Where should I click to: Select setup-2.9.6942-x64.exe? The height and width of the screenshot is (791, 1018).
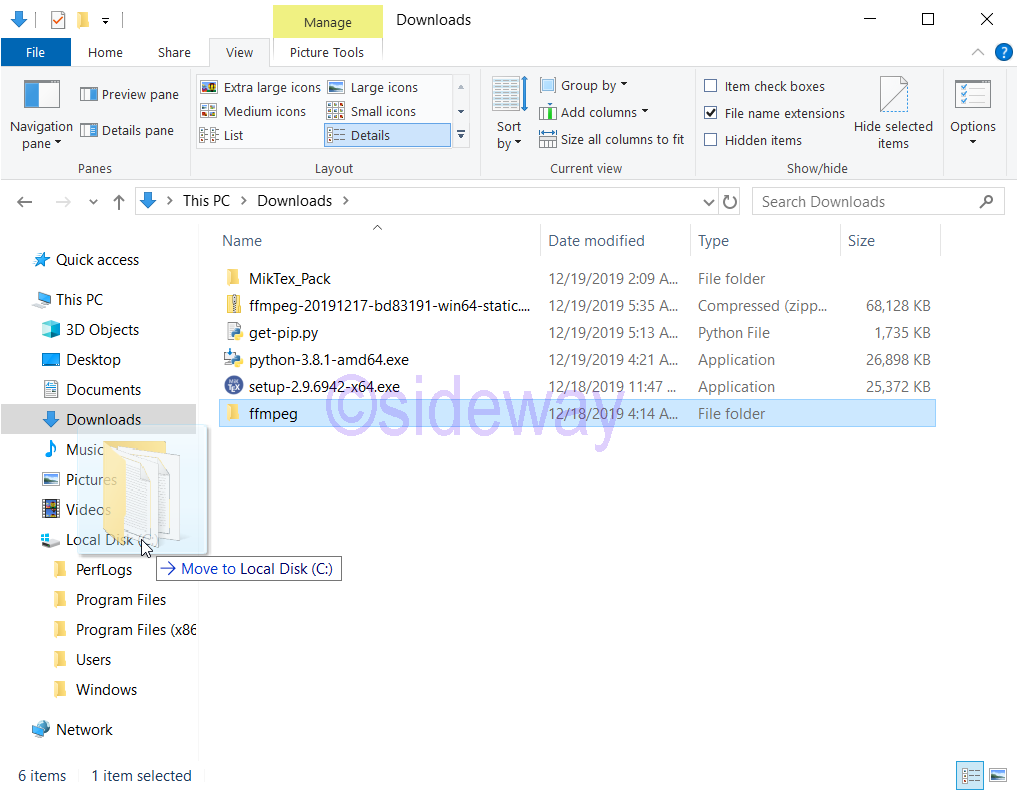[x=577, y=386]
